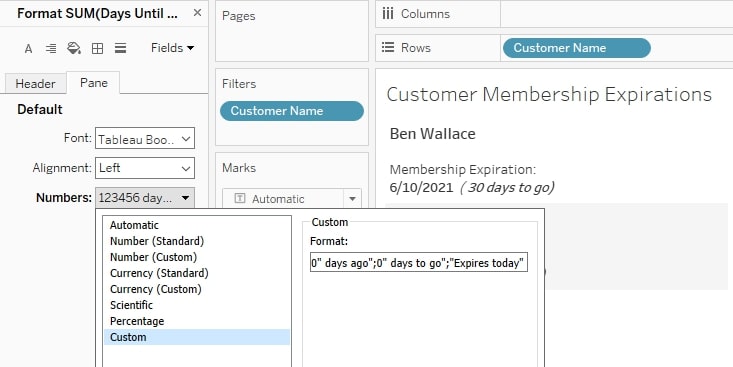Screen dimensions: 733x367
Task: Click the Ben Wallace customer name
Action: (432, 134)
